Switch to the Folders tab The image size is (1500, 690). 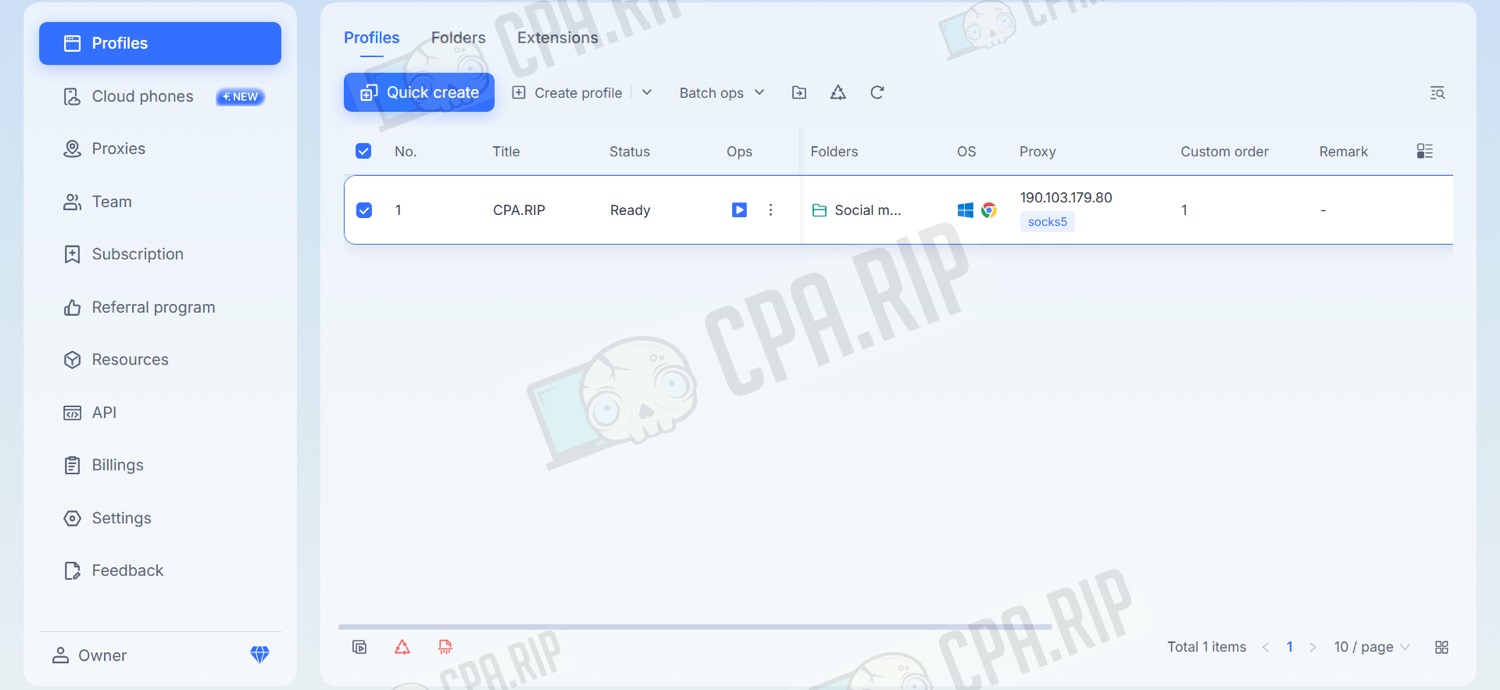458,38
